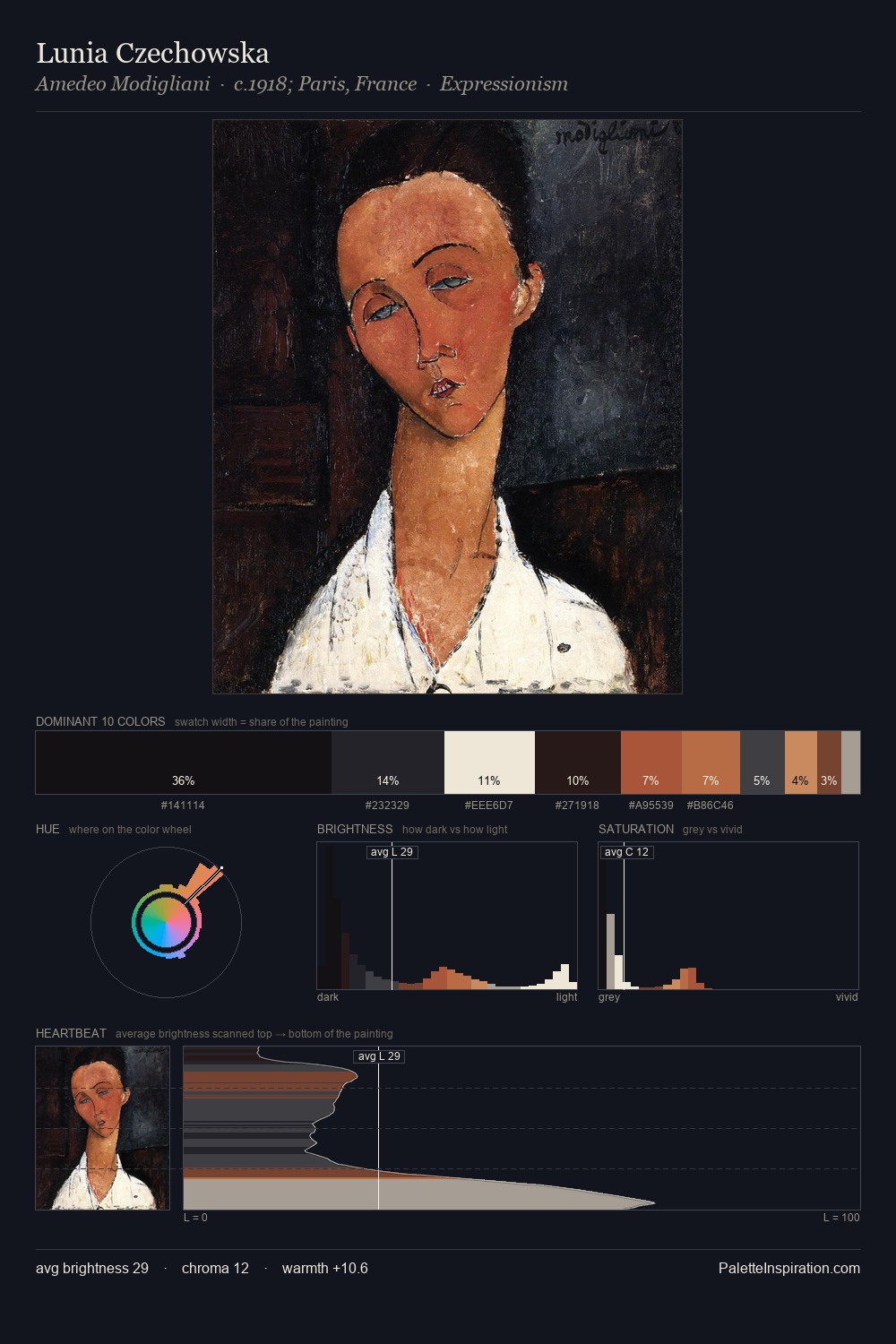Click the BRIGHTNESS section heading
Image resolution: width=896 pixels, height=1344 pixels.
click(x=355, y=829)
